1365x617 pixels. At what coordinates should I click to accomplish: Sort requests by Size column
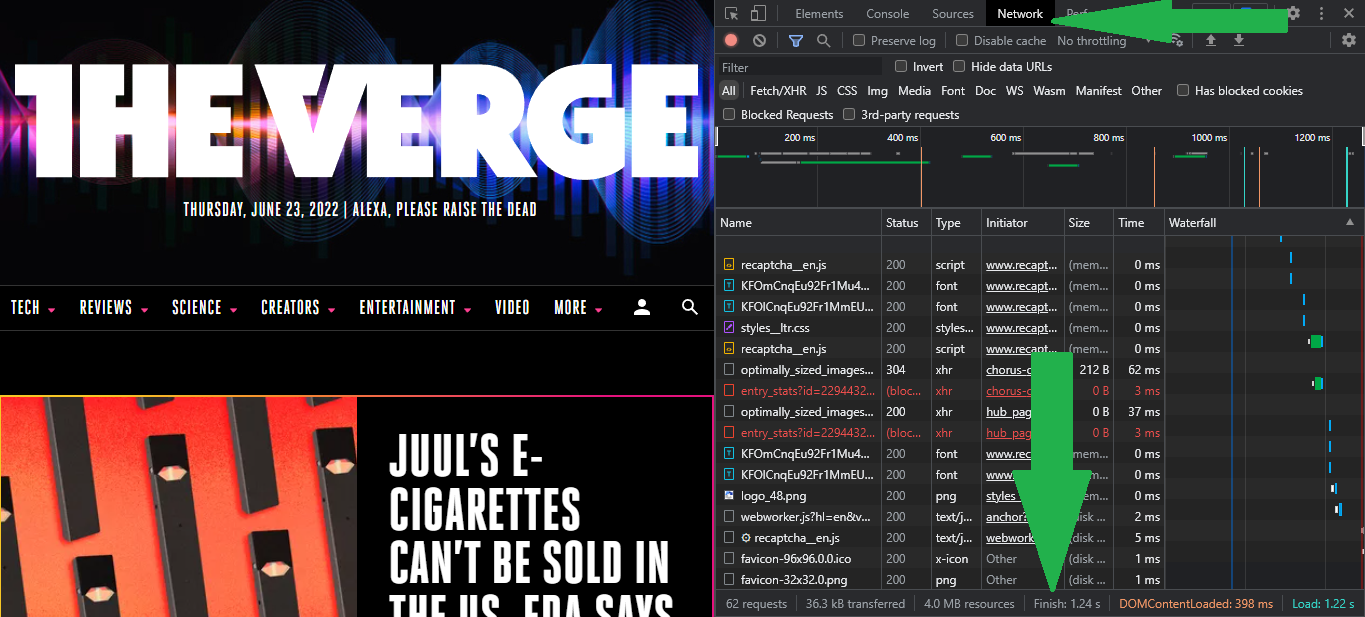pos(1088,223)
